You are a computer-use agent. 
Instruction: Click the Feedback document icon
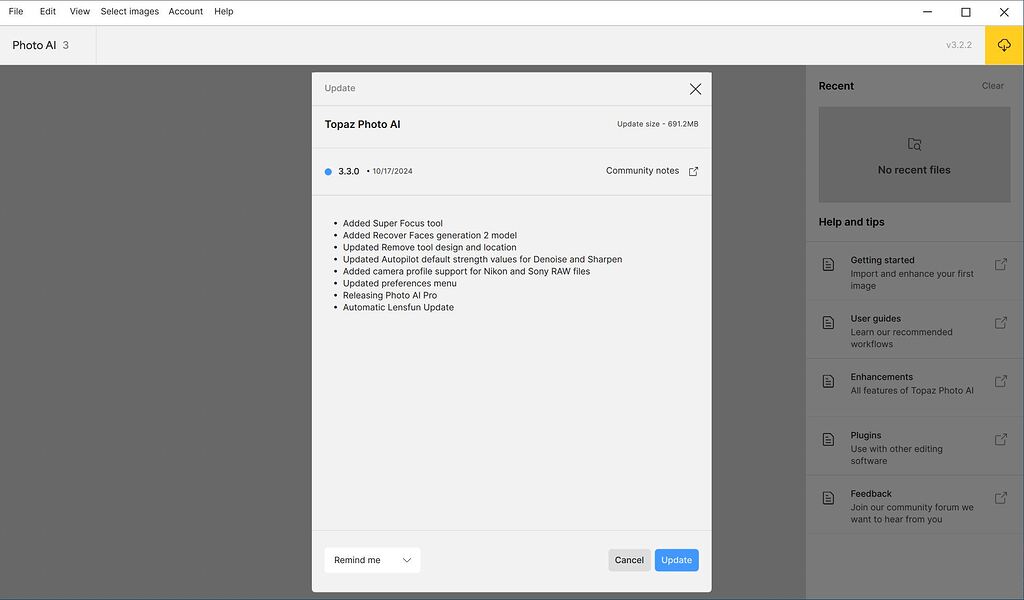coord(828,496)
